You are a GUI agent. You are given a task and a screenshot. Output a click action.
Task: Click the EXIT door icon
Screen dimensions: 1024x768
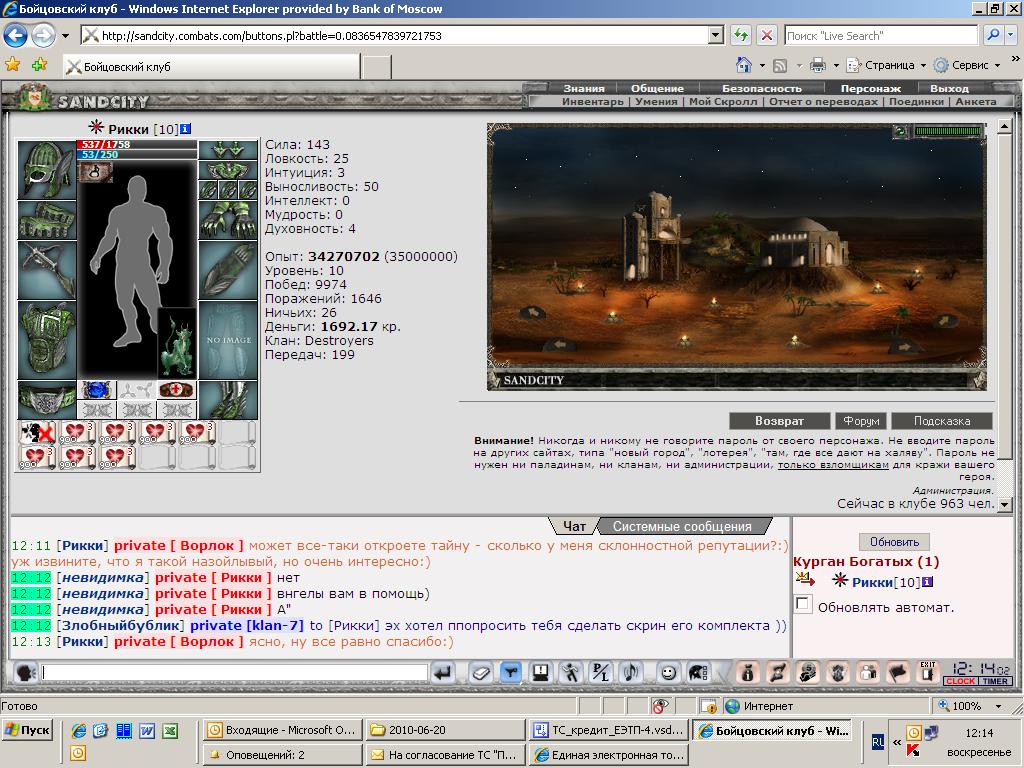click(x=927, y=672)
